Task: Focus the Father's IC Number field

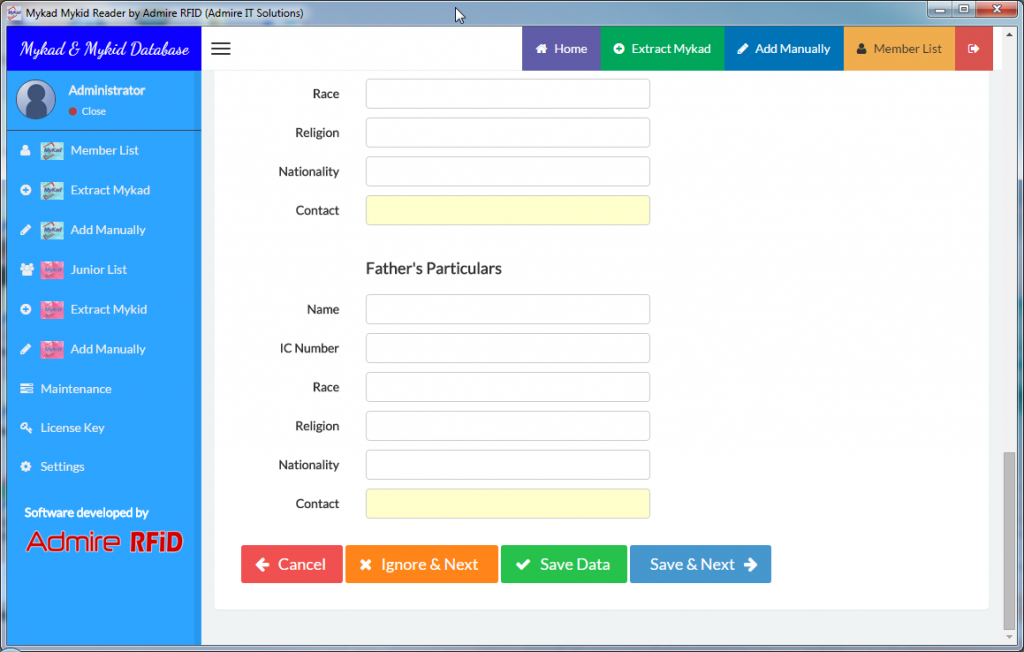Action: pyautogui.click(x=507, y=348)
